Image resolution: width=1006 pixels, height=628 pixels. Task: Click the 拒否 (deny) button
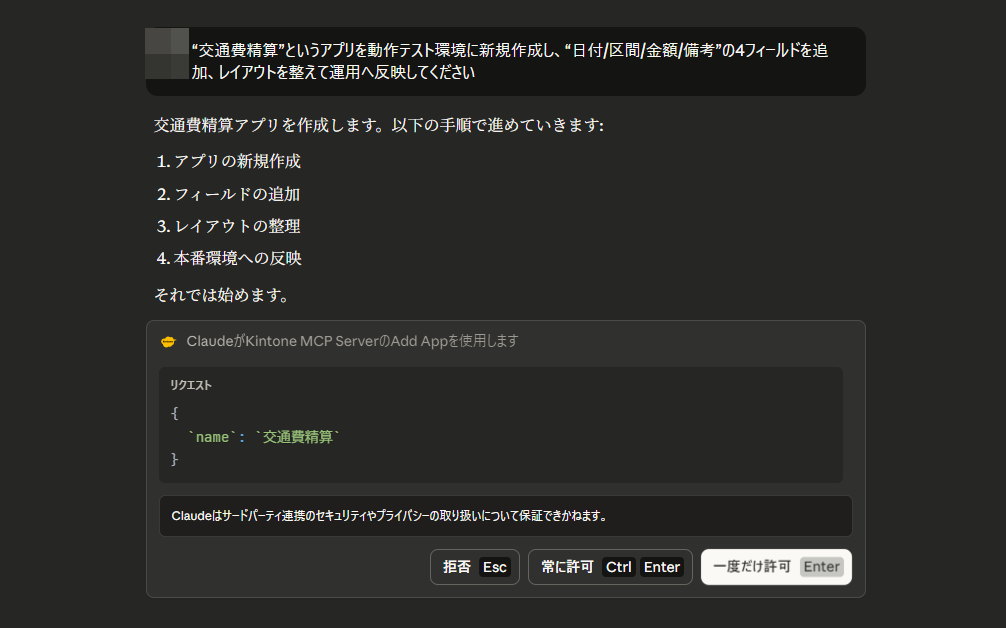[474, 567]
